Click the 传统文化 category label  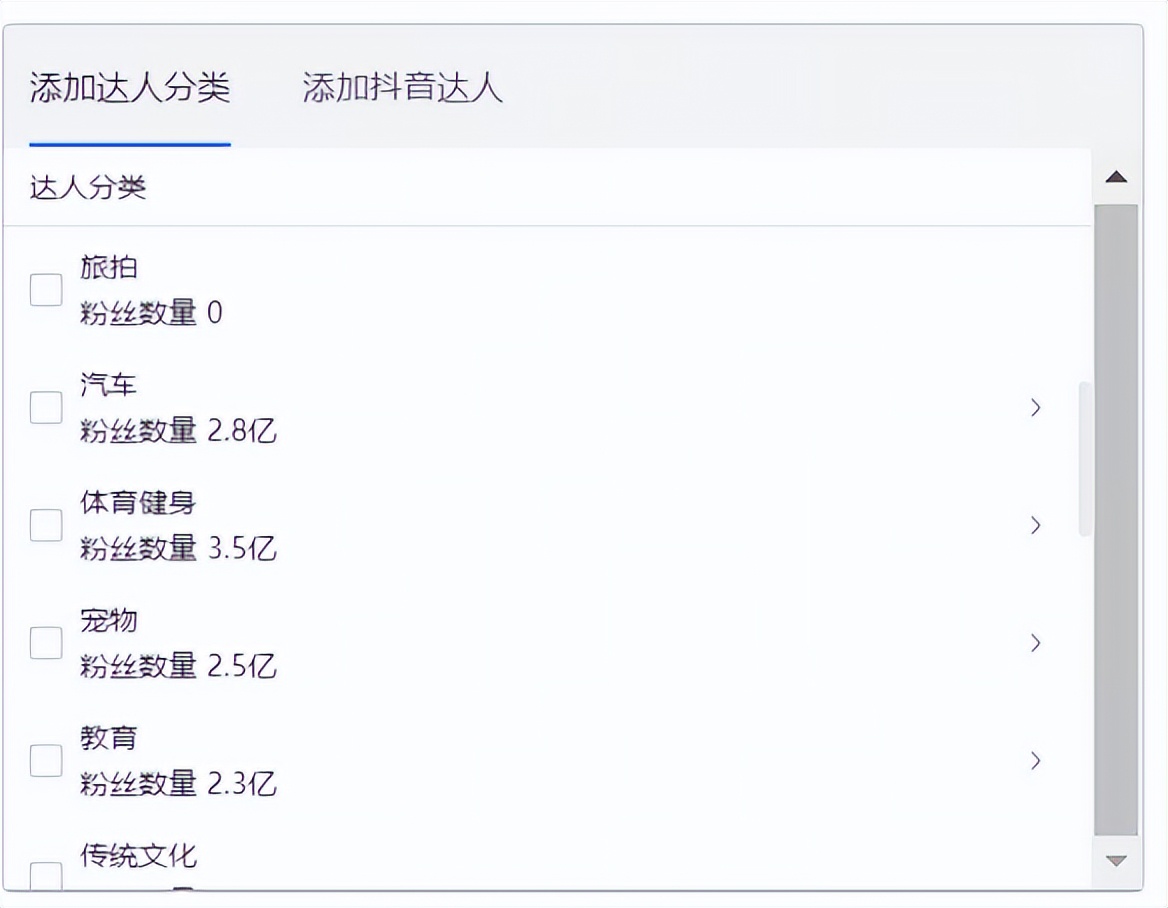(138, 856)
